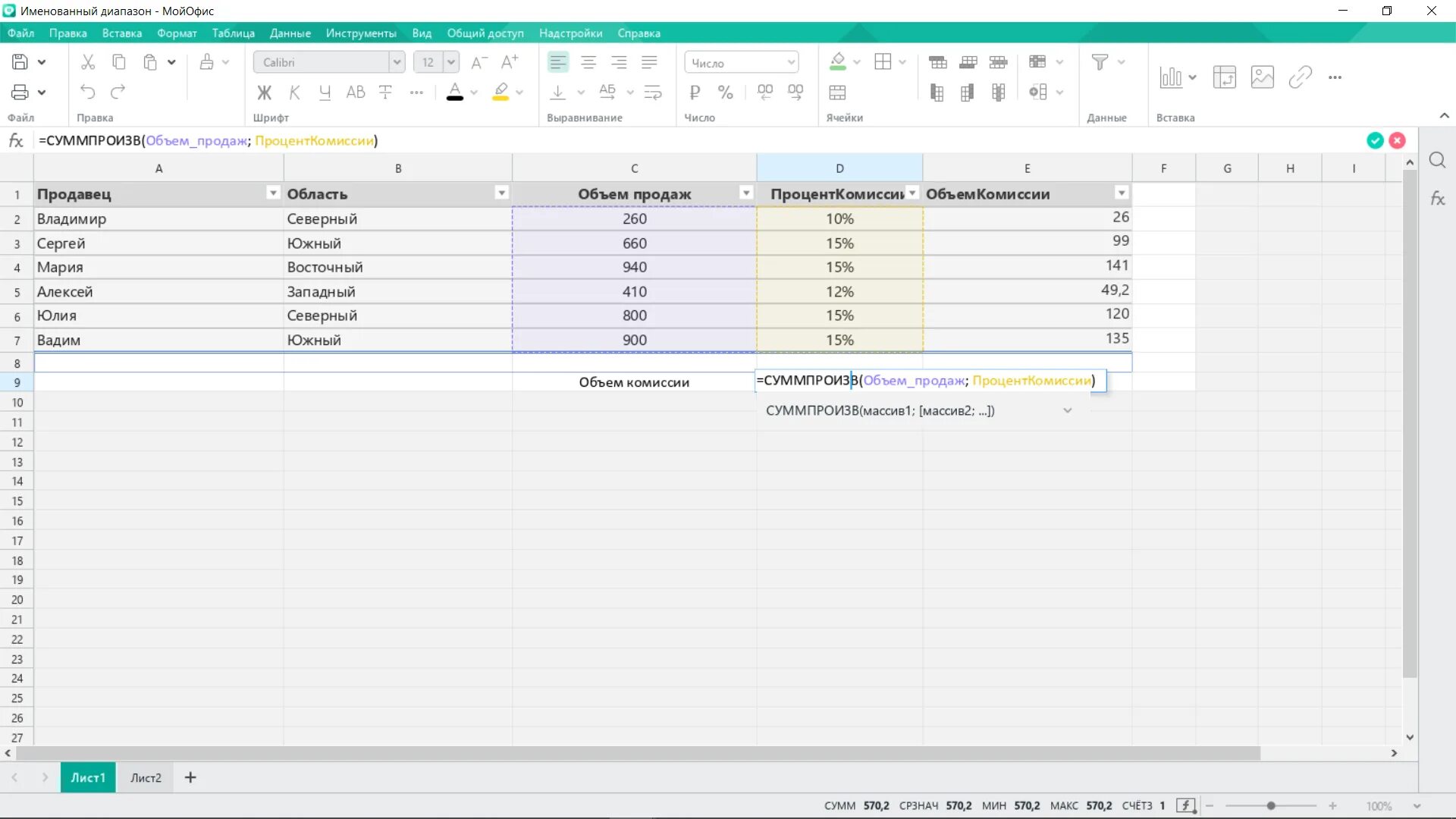The height and width of the screenshot is (819, 1456).
Task: Click the percent format icon
Action: coord(725,93)
